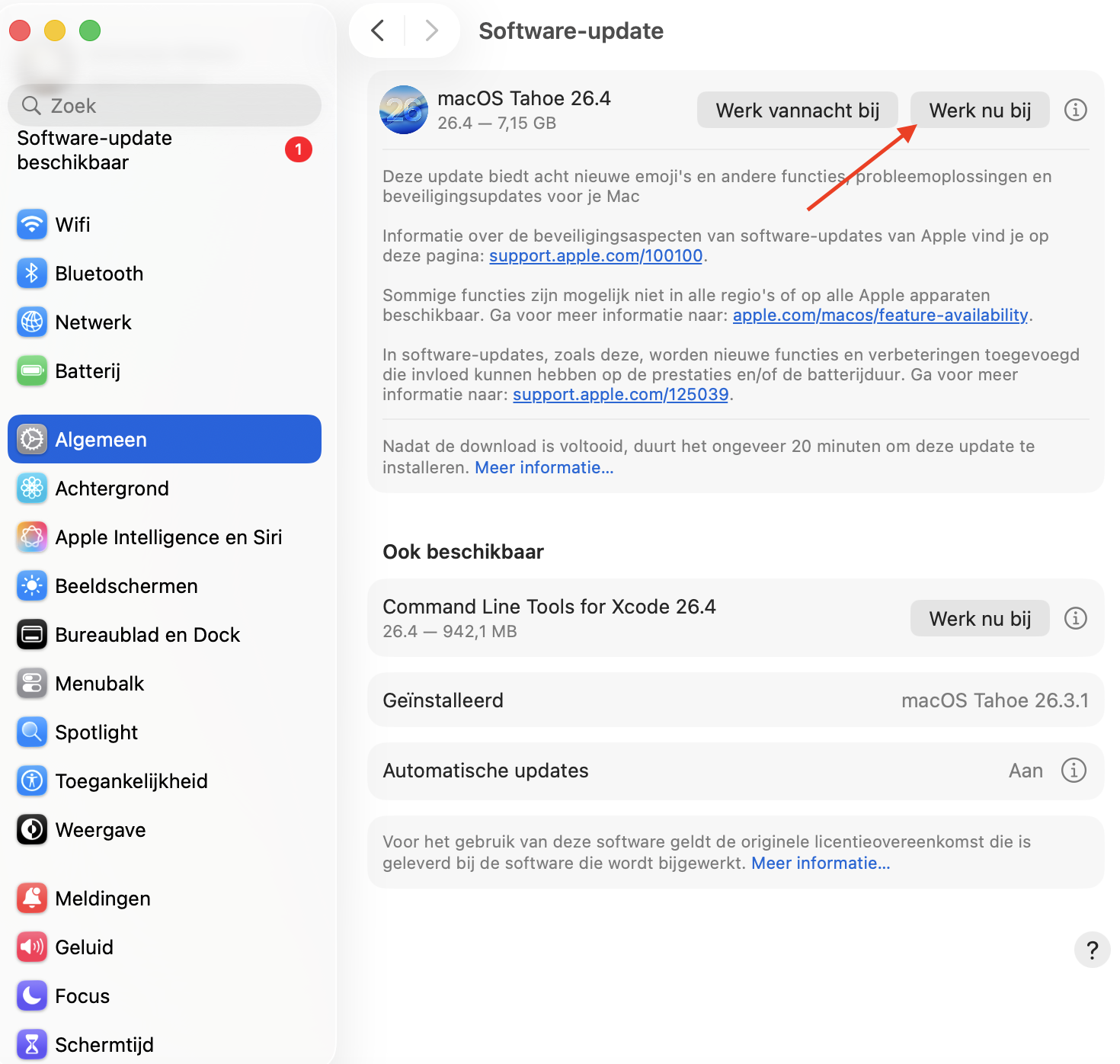1120x1064 pixels.
Task: Open Achtergrond settings
Action: click(112, 488)
